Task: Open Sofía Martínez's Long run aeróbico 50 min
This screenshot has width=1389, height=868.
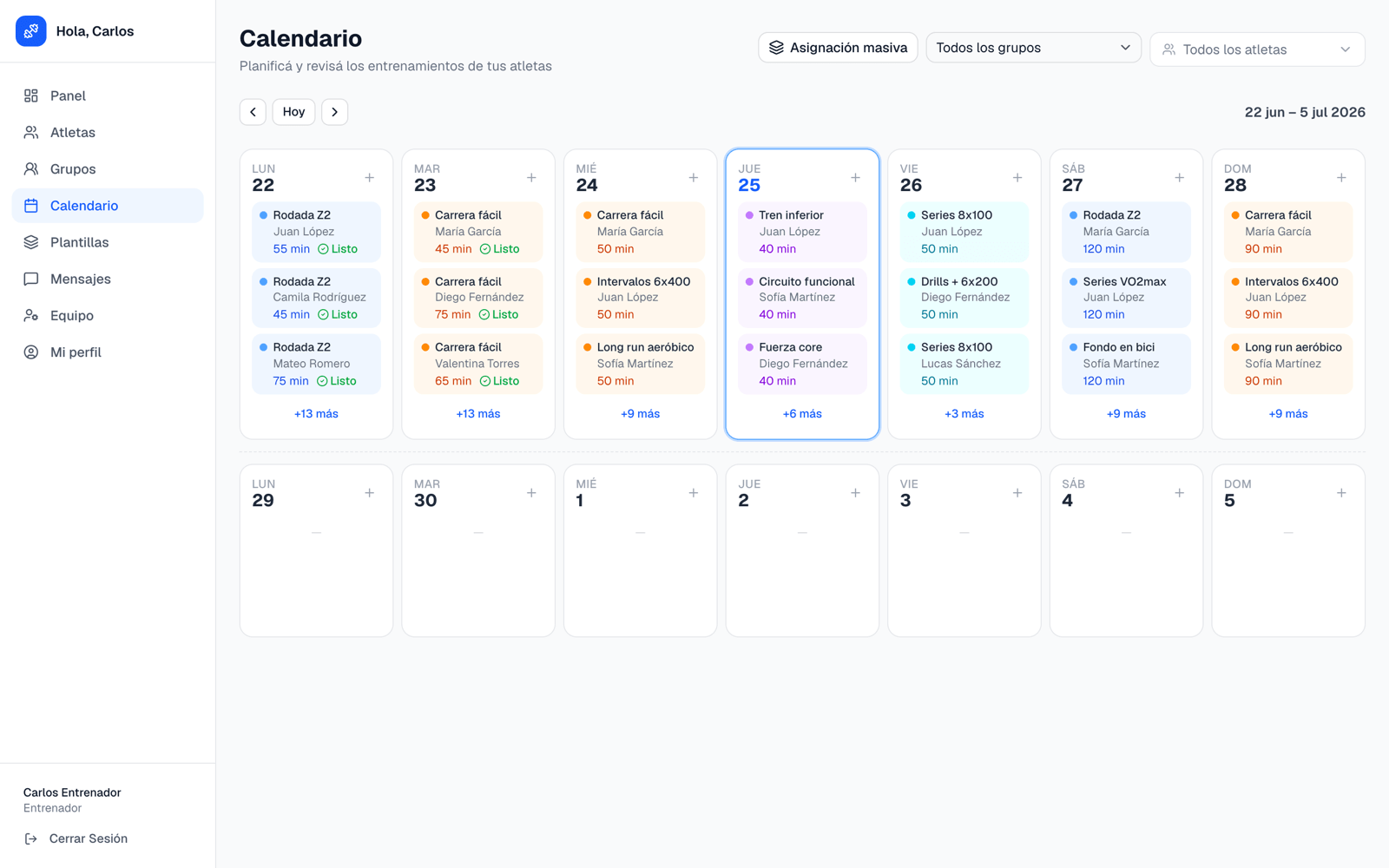Action: point(640,364)
